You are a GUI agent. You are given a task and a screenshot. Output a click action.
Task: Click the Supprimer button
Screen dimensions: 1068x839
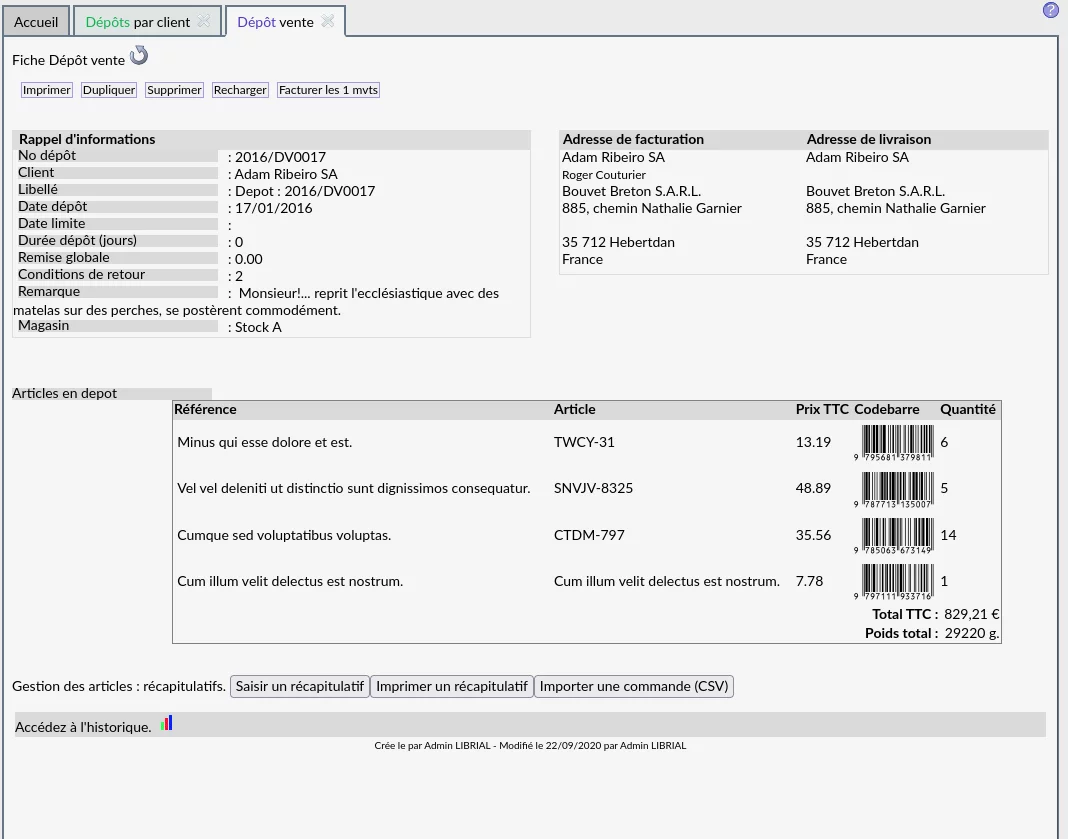pyautogui.click(x=174, y=90)
